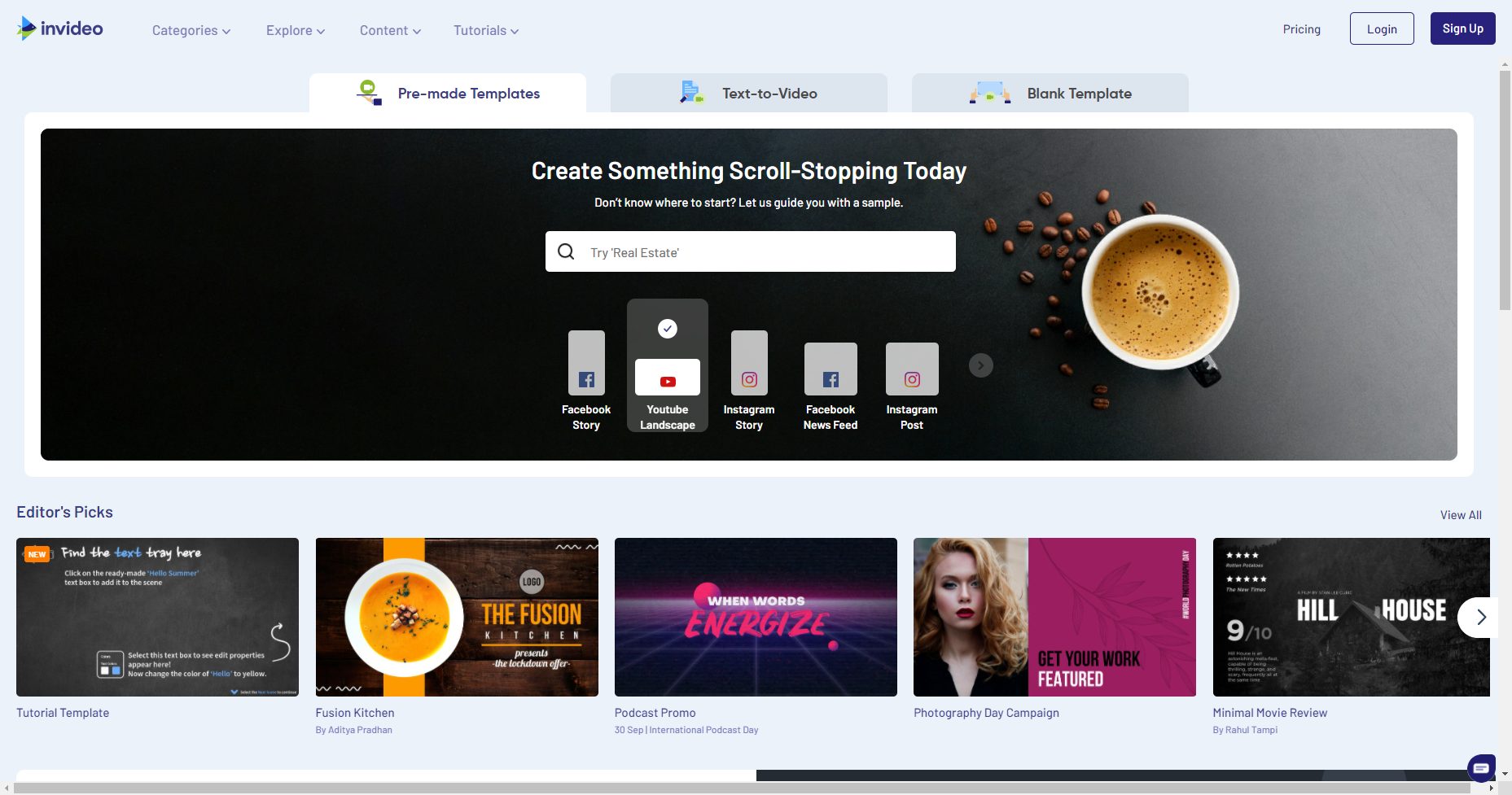The height and width of the screenshot is (795, 1512).
Task: Click the Text-to-Video tab icon
Action: (x=691, y=93)
